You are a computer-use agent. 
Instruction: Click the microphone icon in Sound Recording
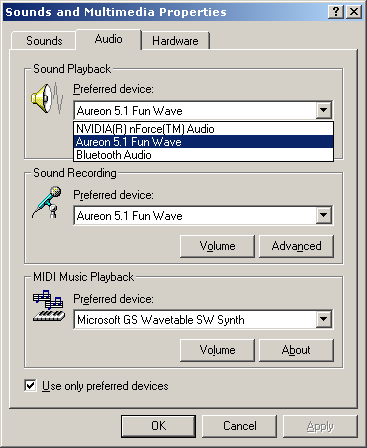[x=47, y=202]
